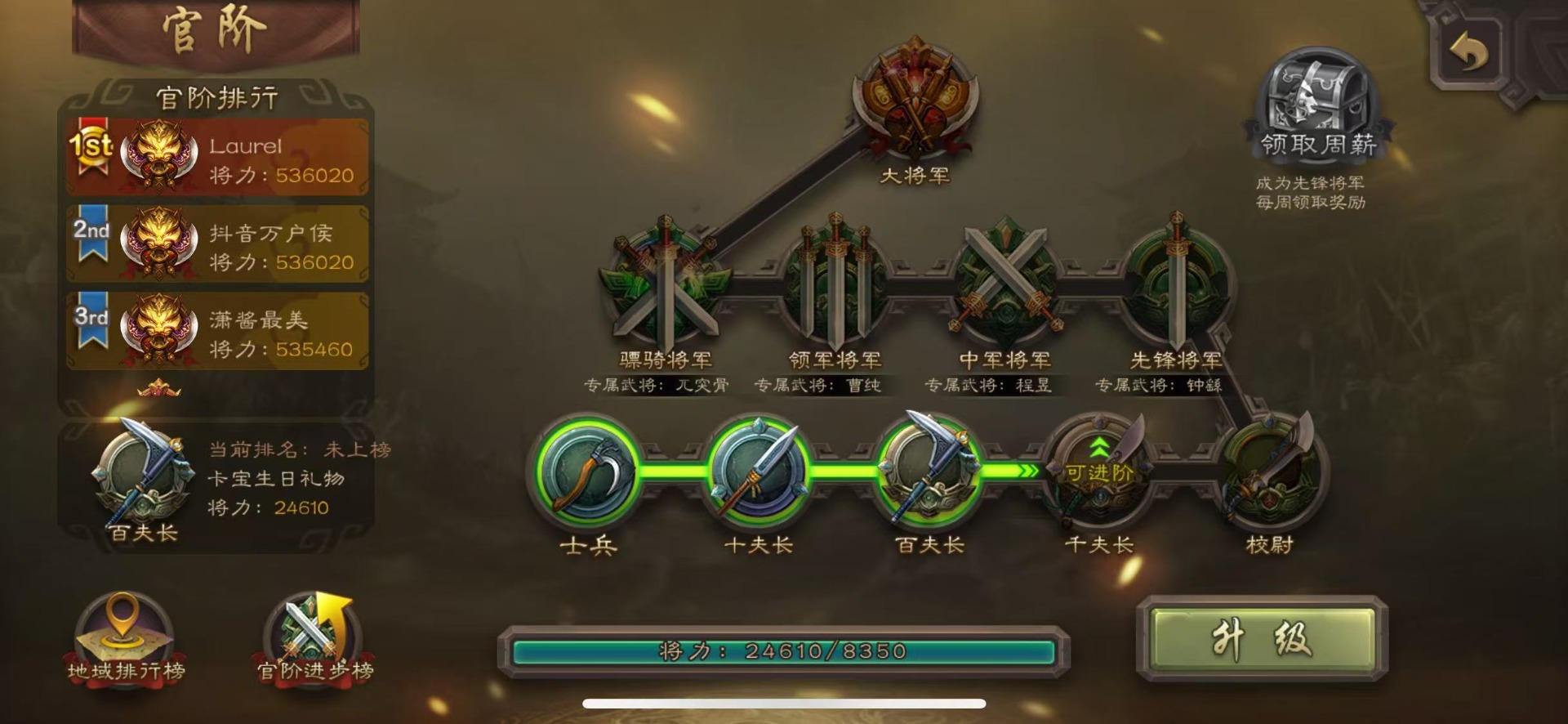This screenshot has height=724, width=1568.
Task: Select the 校尉 rank icon
Action: (x=1271, y=470)
